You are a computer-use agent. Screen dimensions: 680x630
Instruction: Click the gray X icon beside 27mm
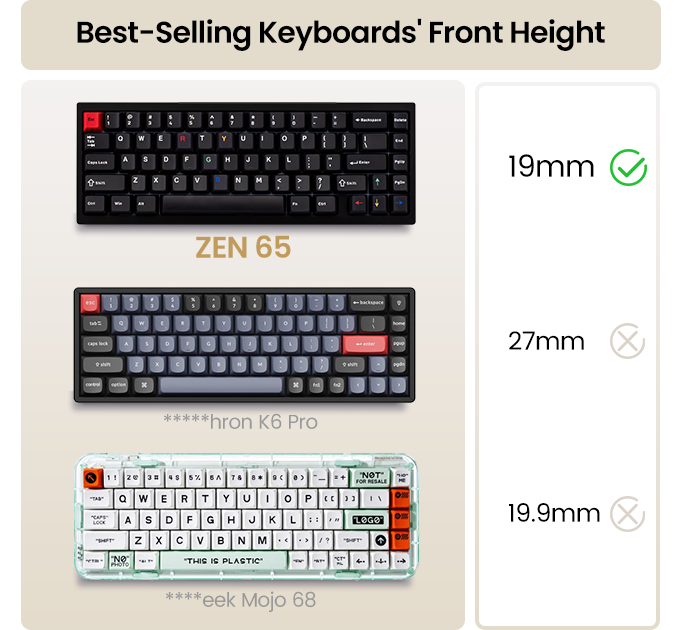click(x=627, y=341)
